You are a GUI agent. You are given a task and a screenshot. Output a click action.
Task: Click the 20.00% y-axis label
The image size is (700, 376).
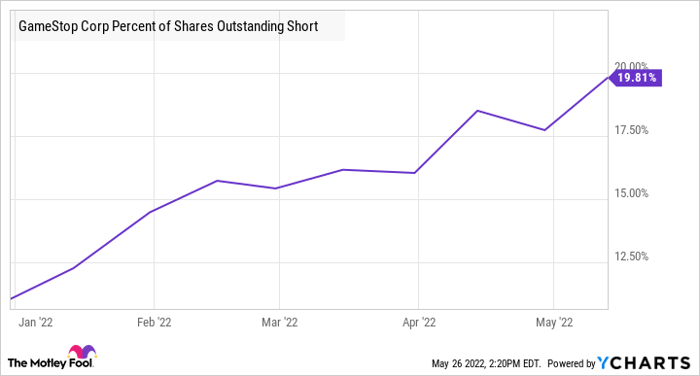coord(631,66)
